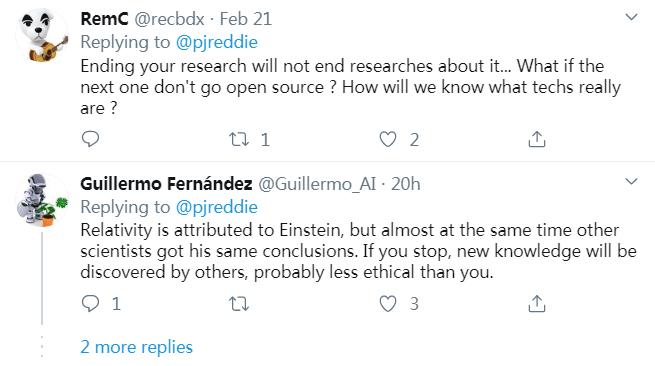Image resolution: width=655 pixels, height=366 pixels.
Task: Like Guillermo Fernández's tweet with heart
Action: coord(388,304)
